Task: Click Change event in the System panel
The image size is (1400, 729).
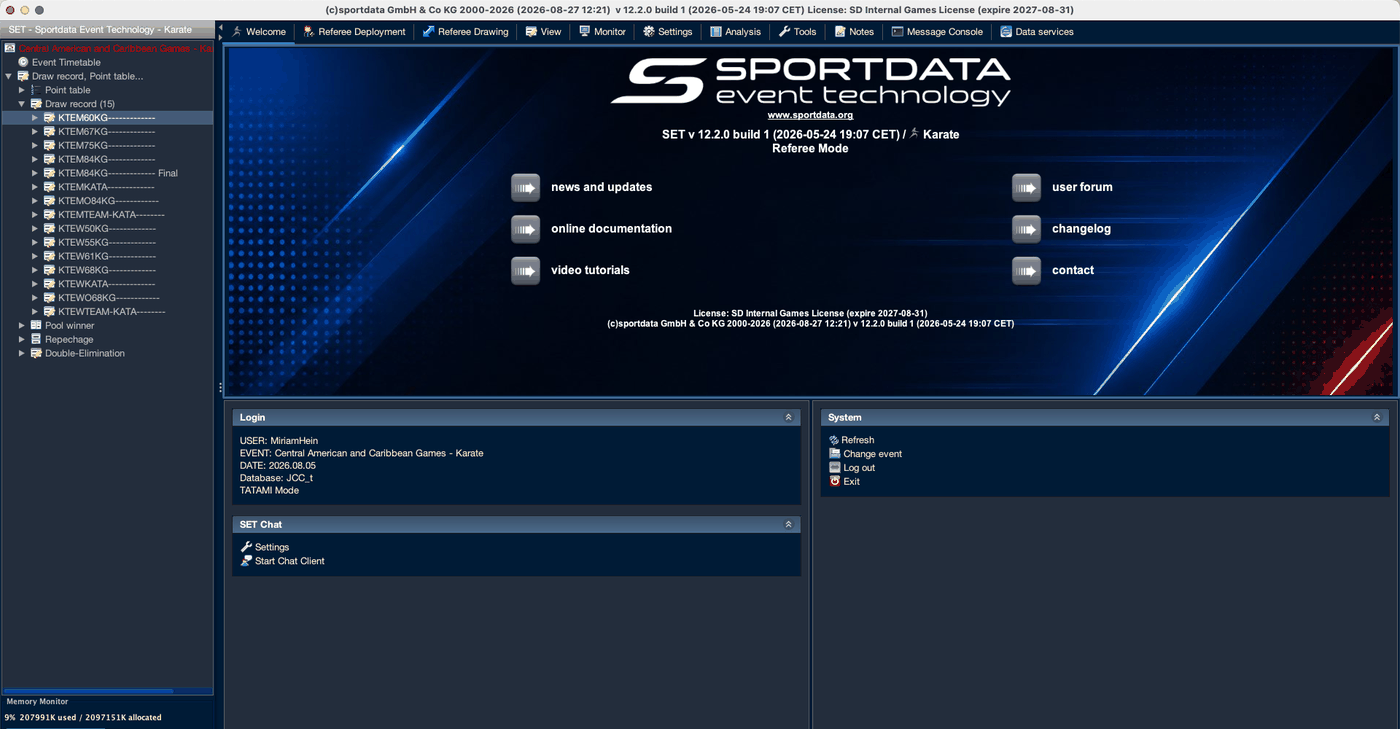Action: (866, 454)
